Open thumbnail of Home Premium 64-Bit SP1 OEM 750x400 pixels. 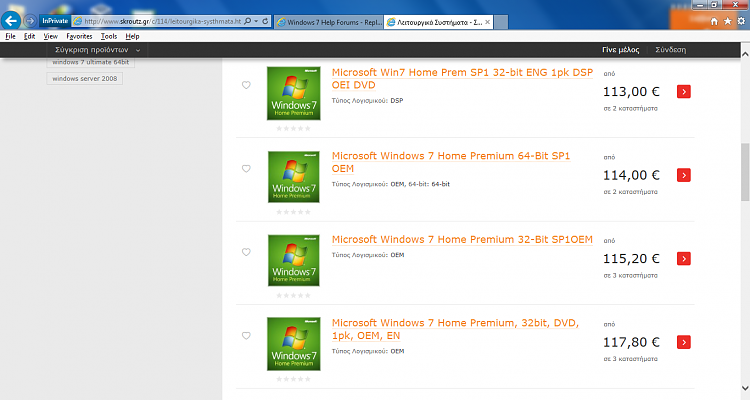(x=294, y=177)
